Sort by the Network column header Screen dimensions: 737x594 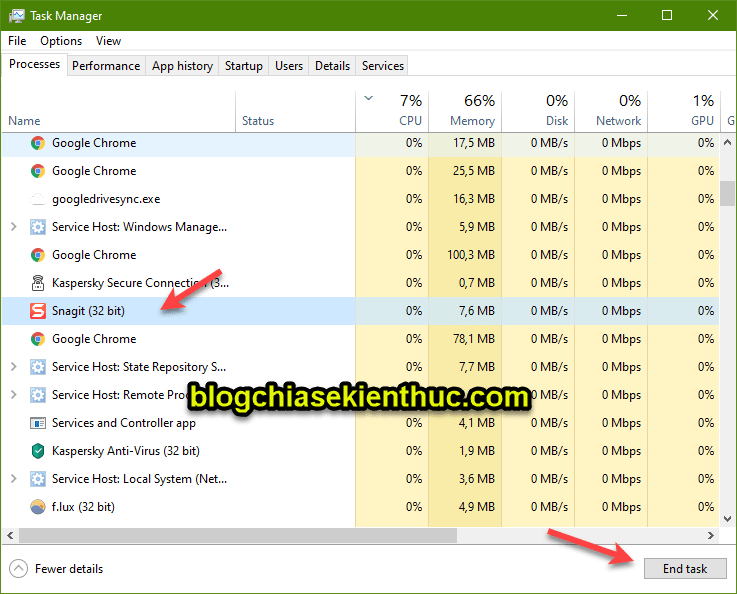coord(611,111)
